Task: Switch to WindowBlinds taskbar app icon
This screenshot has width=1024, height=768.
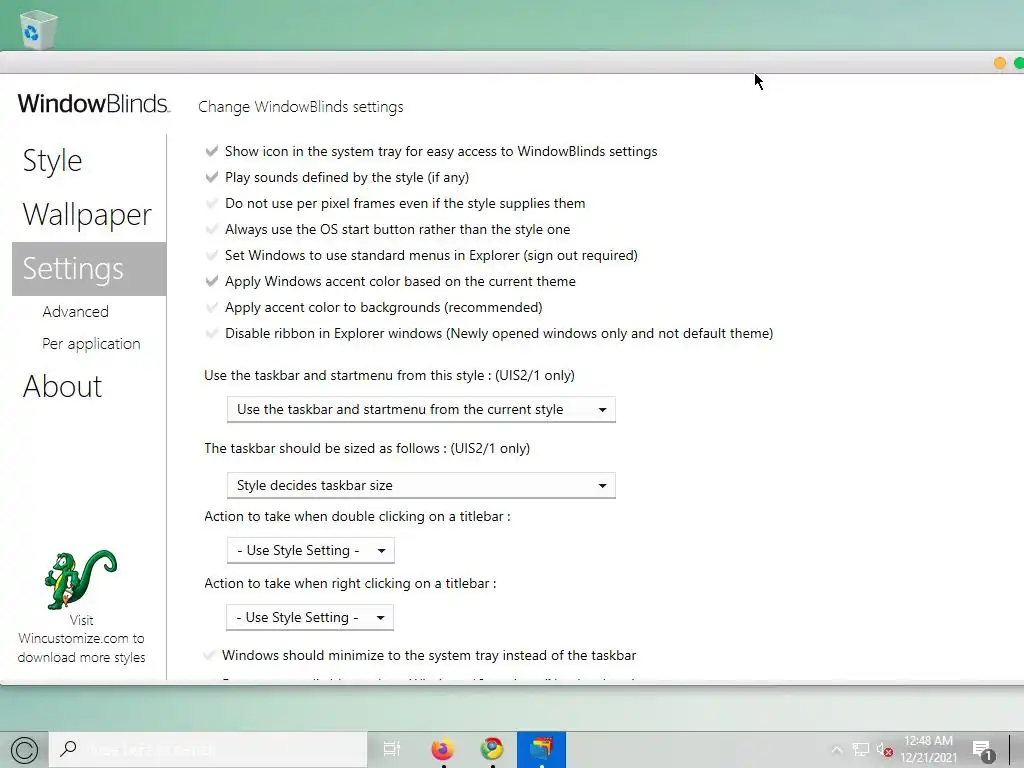Action: [x=541, y=748]
